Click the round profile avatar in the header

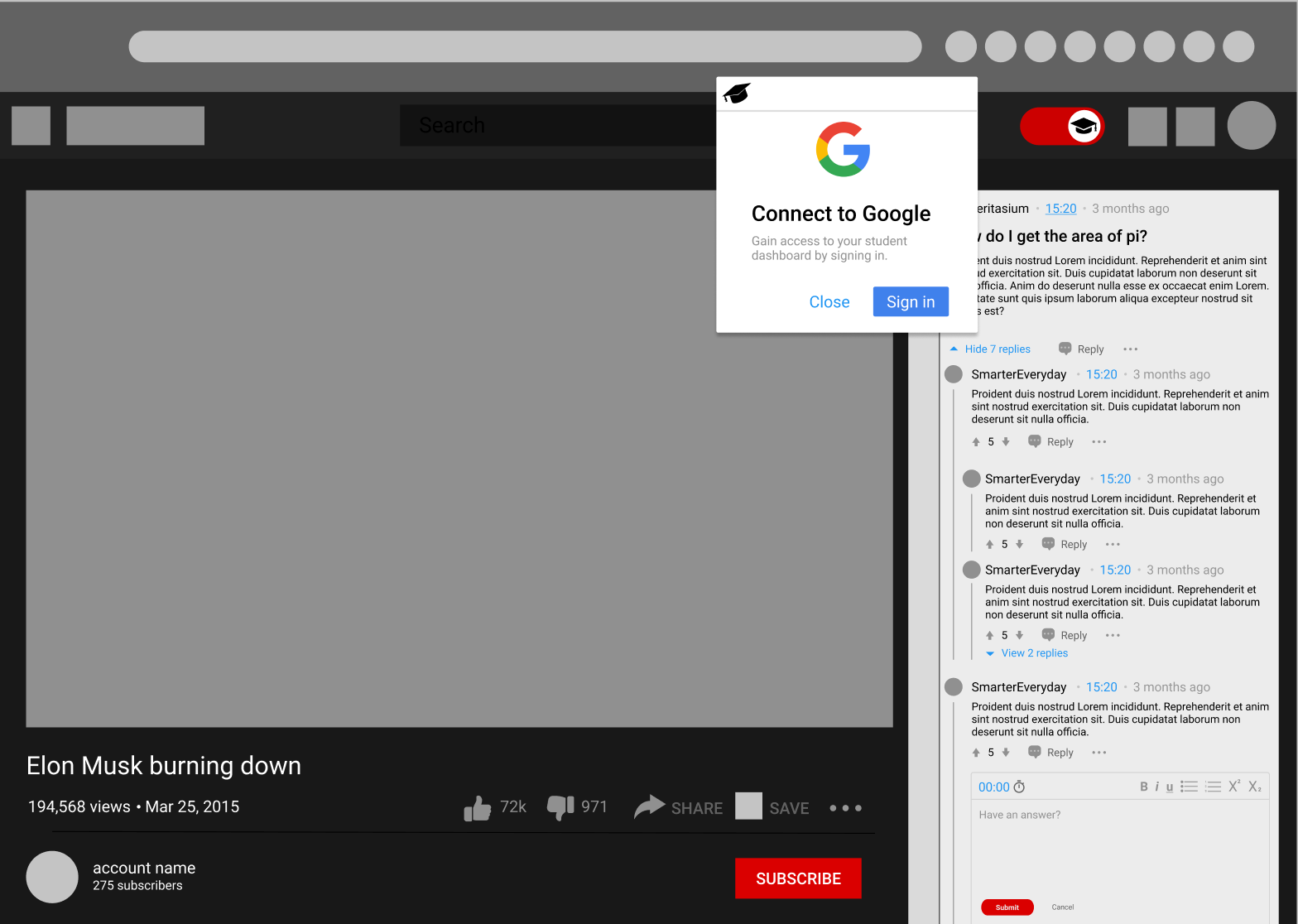[x=1252, y=126]
